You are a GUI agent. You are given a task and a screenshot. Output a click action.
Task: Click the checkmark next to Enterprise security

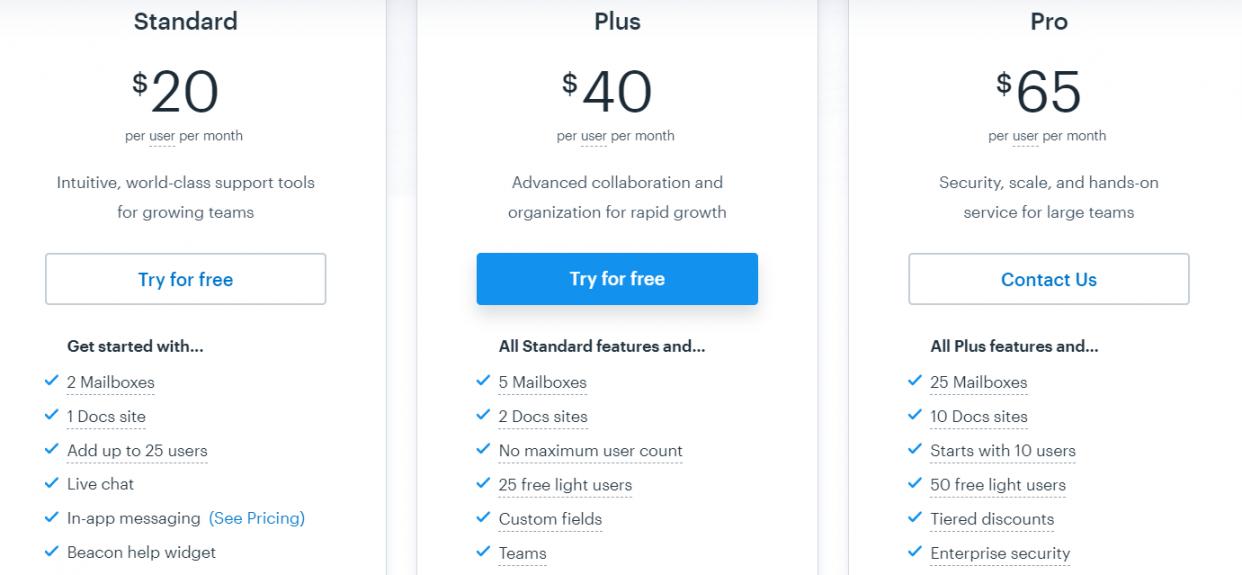tap(915, 552)
